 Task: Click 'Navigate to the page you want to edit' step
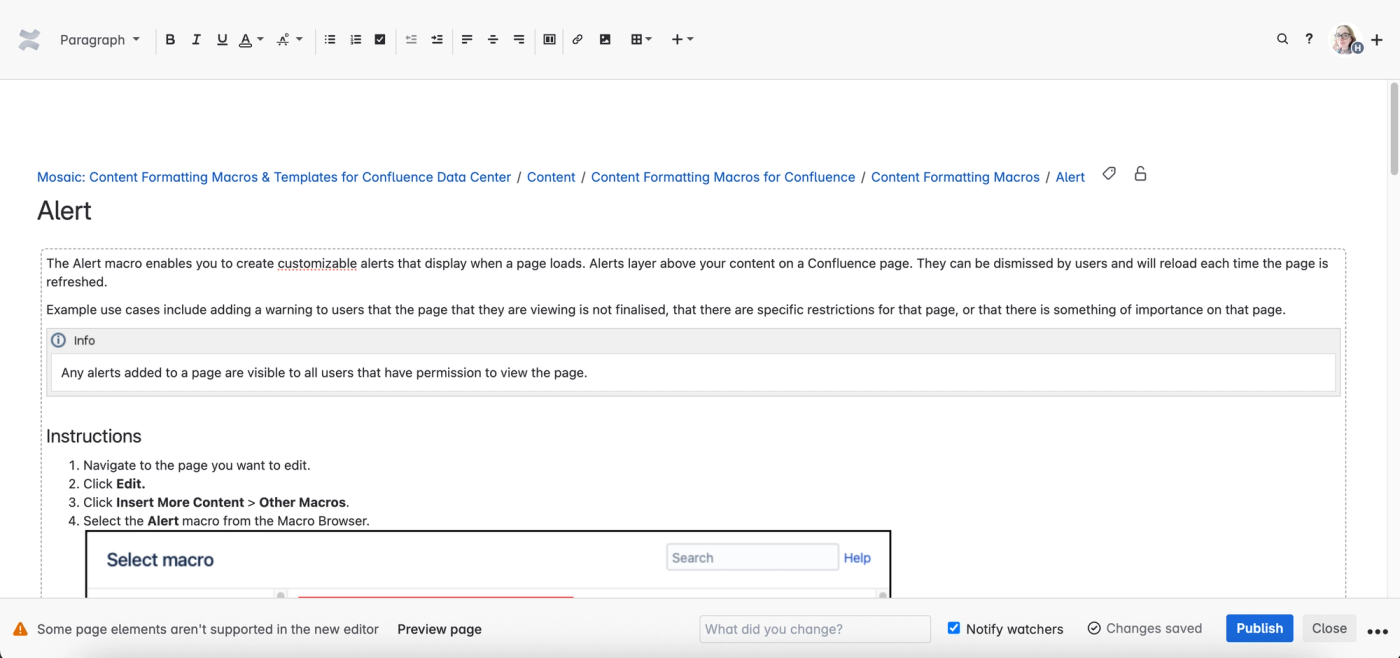197,465
